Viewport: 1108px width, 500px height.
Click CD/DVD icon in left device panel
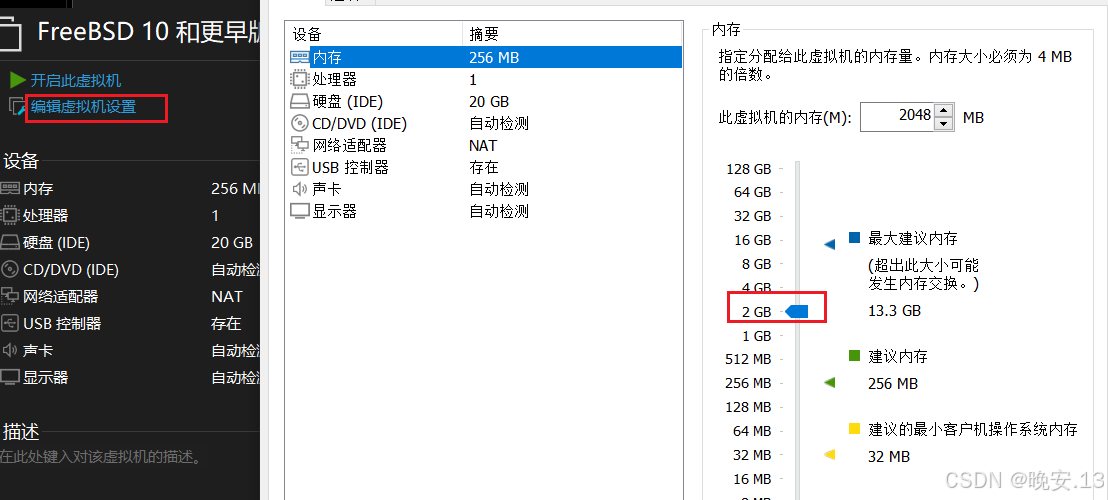click(x=10, y=270)
